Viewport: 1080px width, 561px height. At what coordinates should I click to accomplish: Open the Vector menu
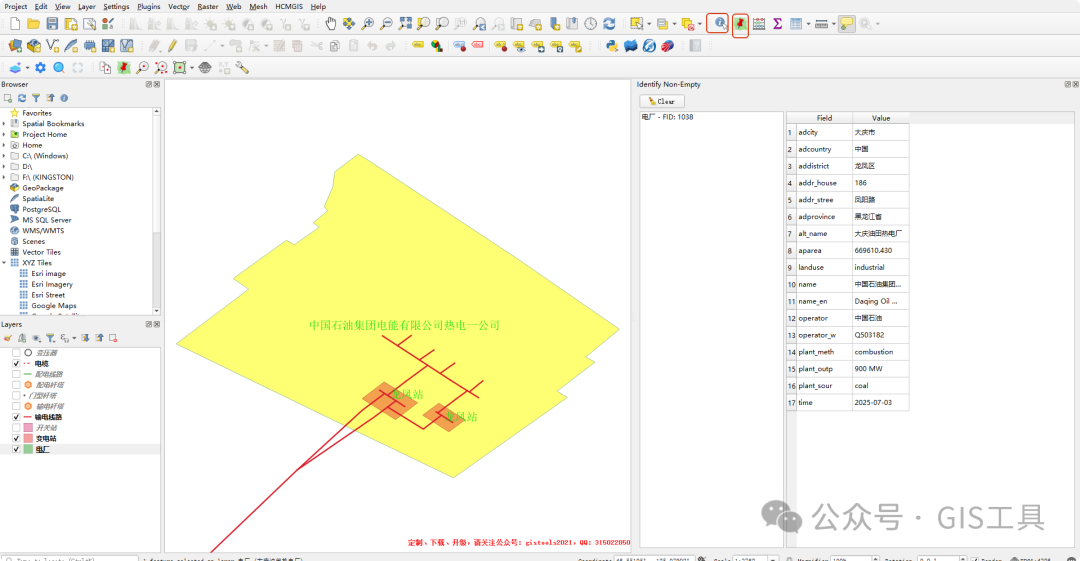(179, 6)
